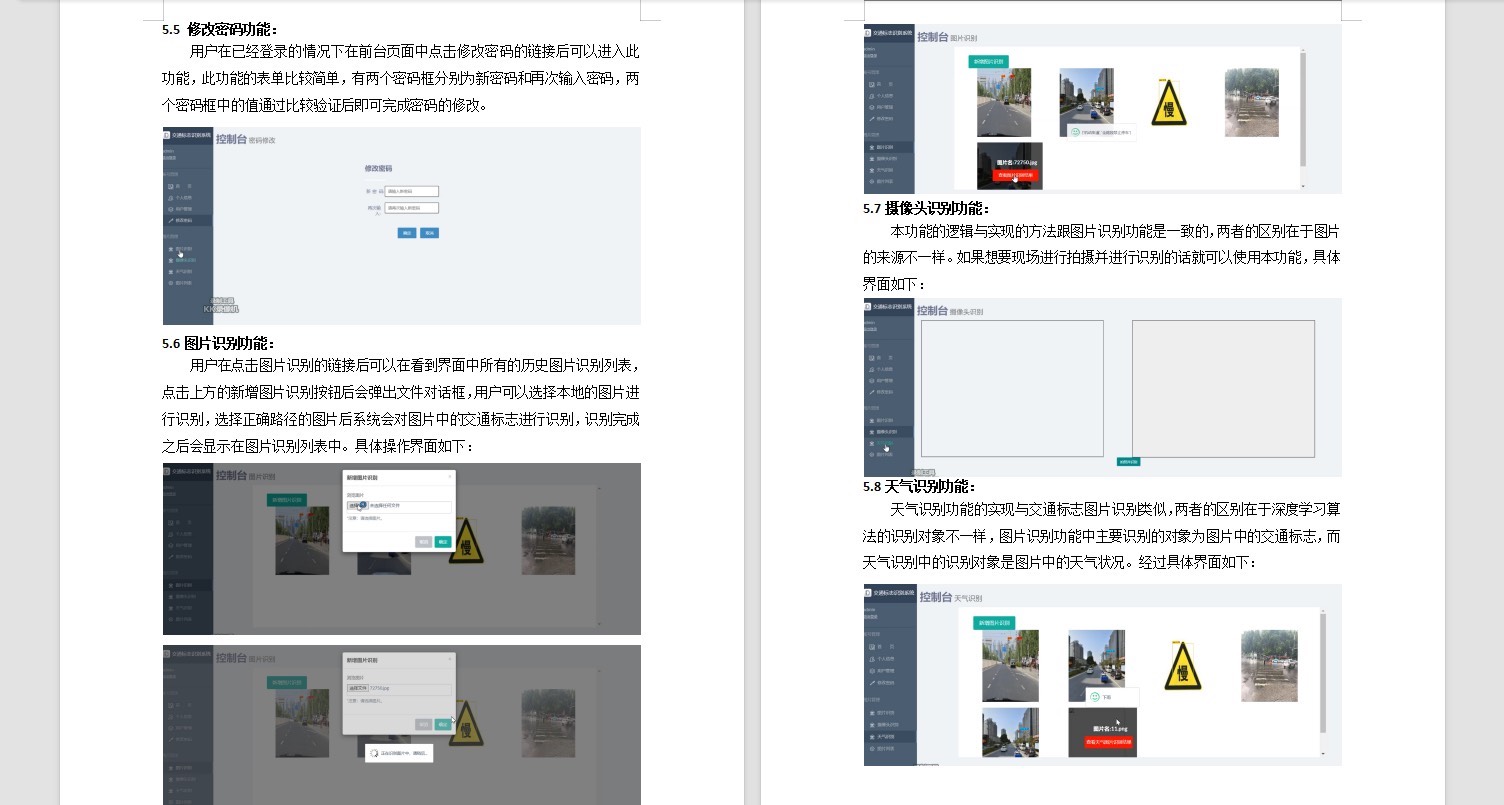
Task: Click the red result button in the 天气识别 screenshot
Action: tap(1109, 742)
